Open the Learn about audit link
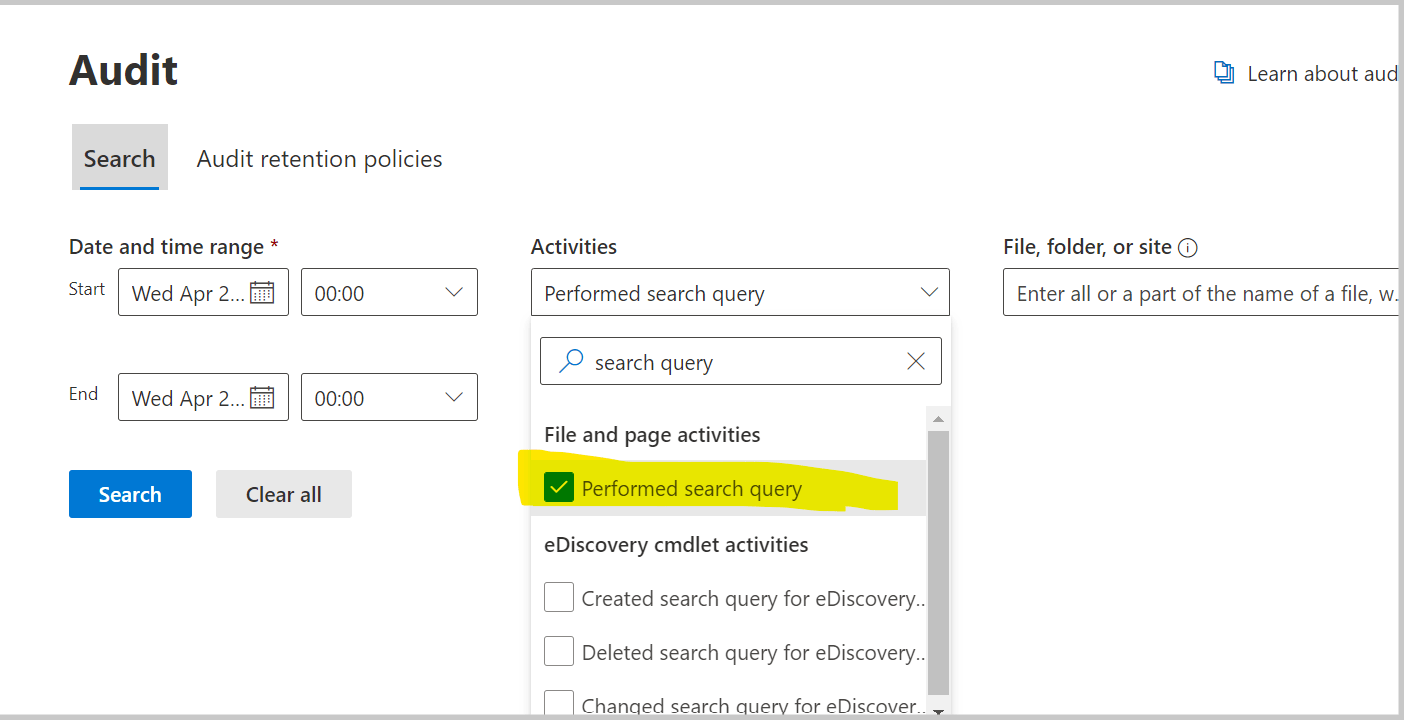Screen dimensions: 1404x720 tap(1322, 74)
